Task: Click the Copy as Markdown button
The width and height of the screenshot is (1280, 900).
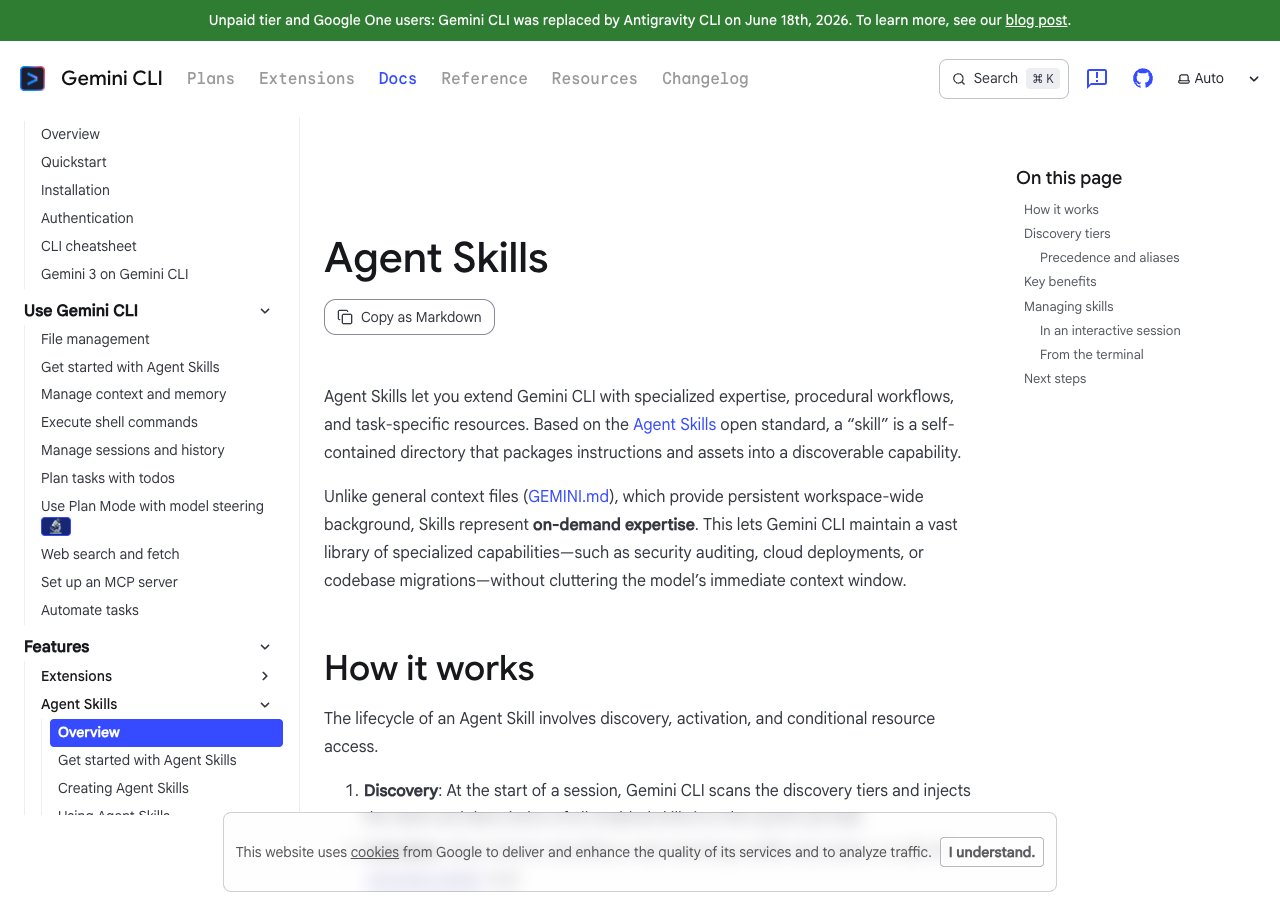Action: (x=409, y=317)
